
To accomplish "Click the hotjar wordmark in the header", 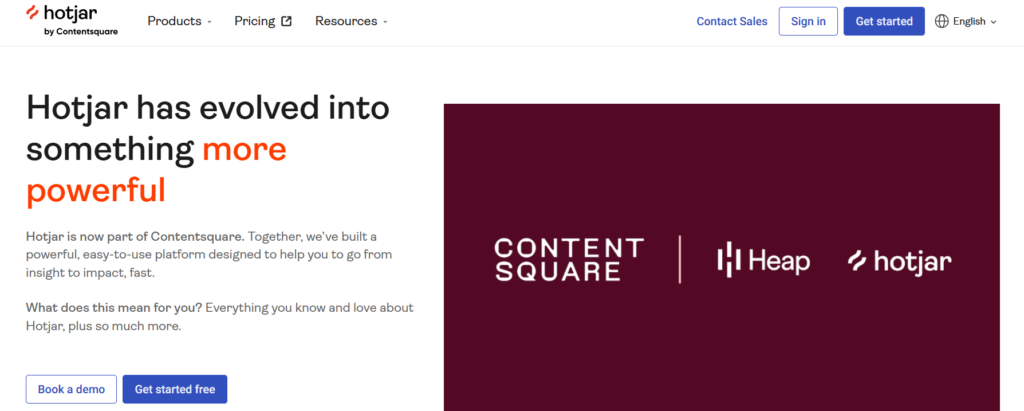I will coord(81,14).
